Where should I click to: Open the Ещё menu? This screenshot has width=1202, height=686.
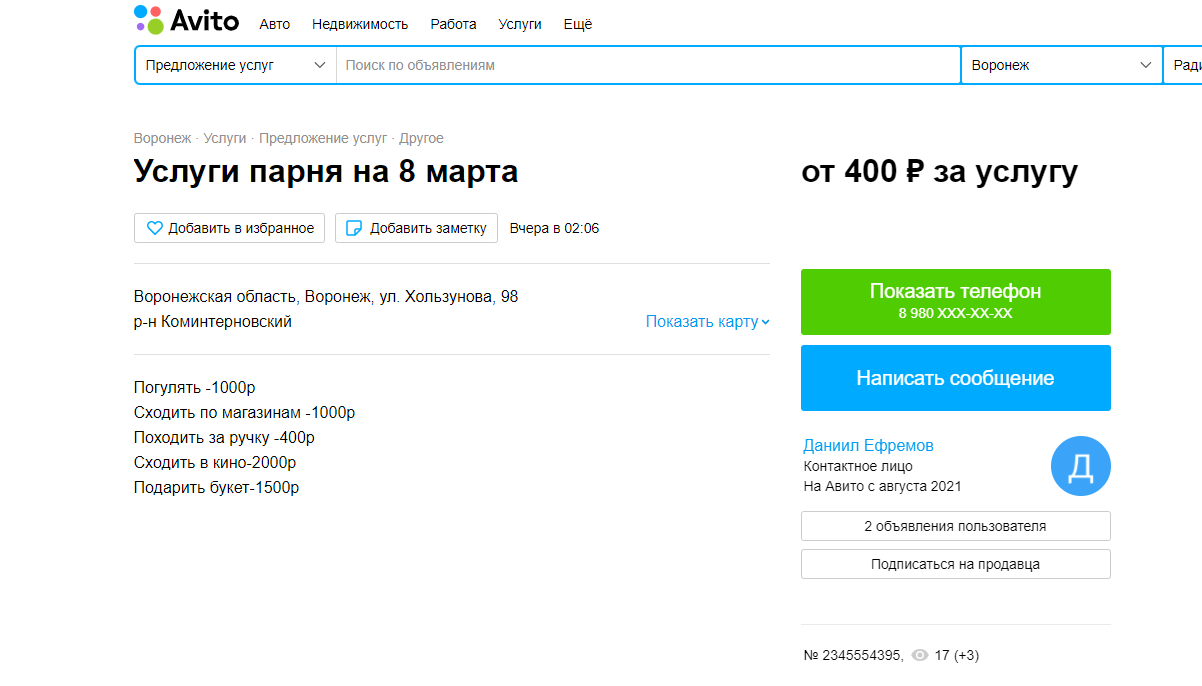point(577,24)
